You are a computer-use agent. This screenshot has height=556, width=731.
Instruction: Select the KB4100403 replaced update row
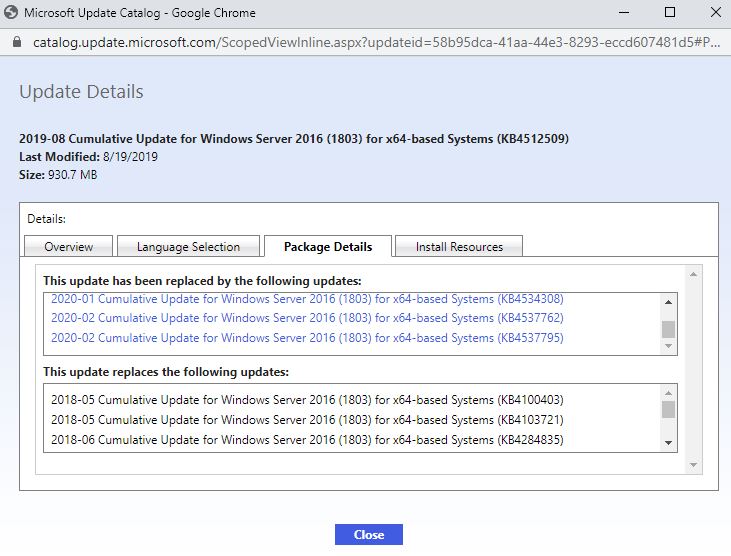[x=307, y=400]
